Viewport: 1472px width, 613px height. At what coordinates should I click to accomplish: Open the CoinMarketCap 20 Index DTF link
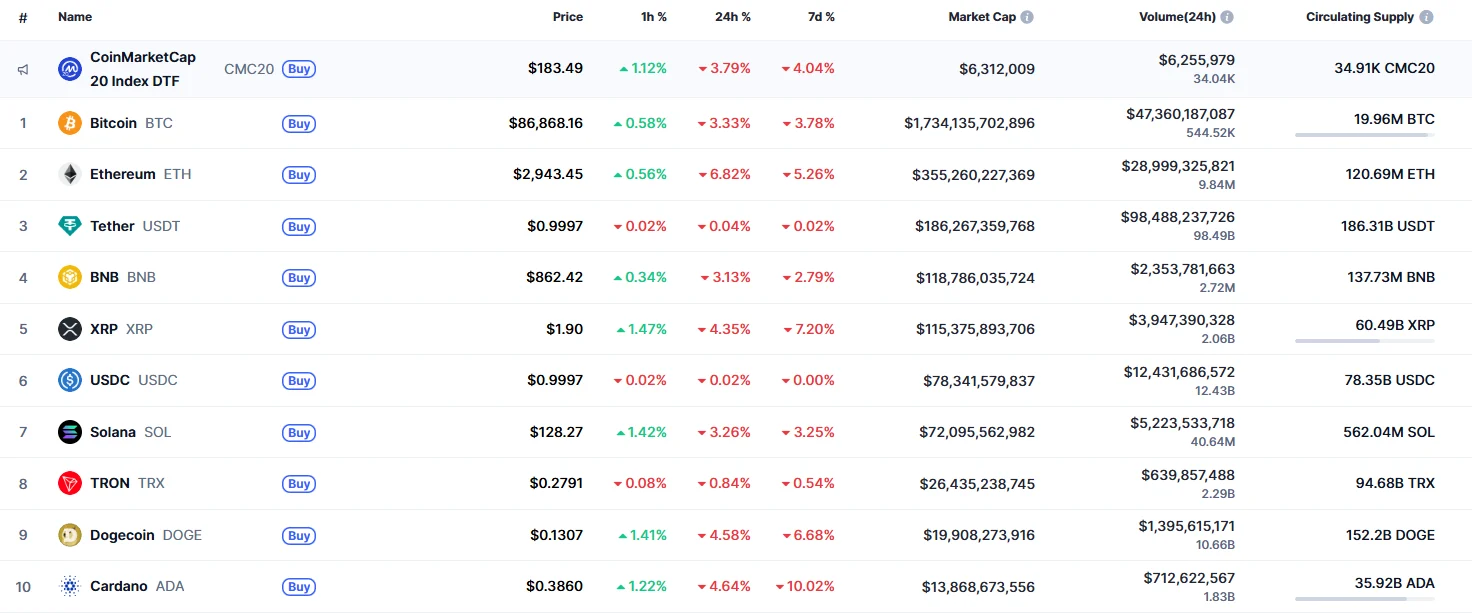(x=142, y=69)
